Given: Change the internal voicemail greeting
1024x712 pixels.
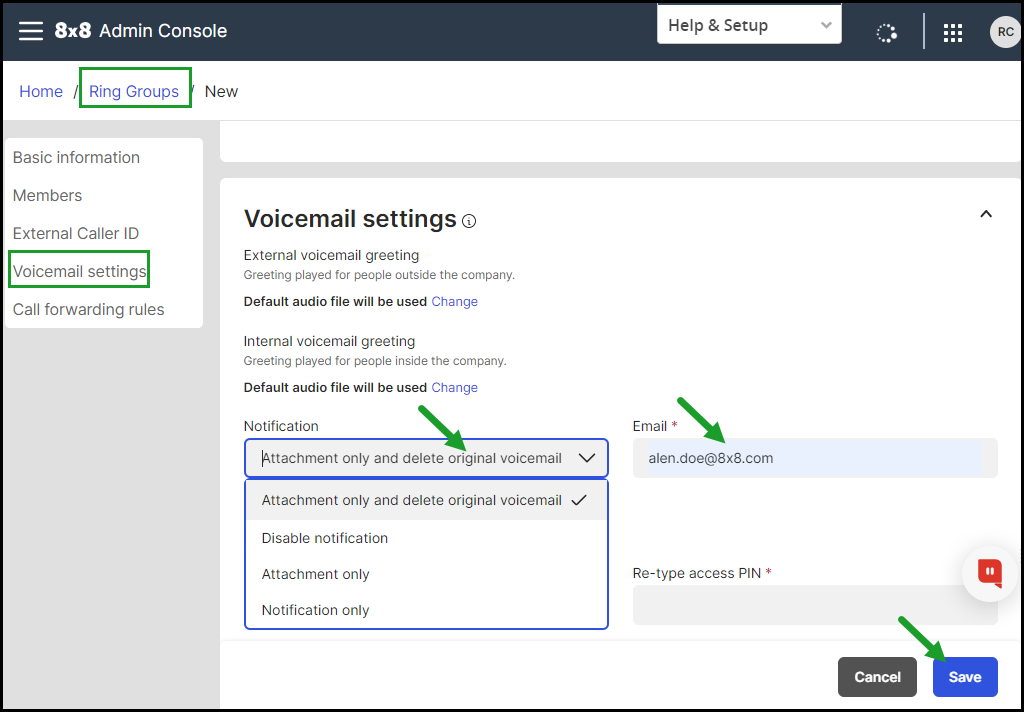Looking at the screenshot, I should coord(455,387).
